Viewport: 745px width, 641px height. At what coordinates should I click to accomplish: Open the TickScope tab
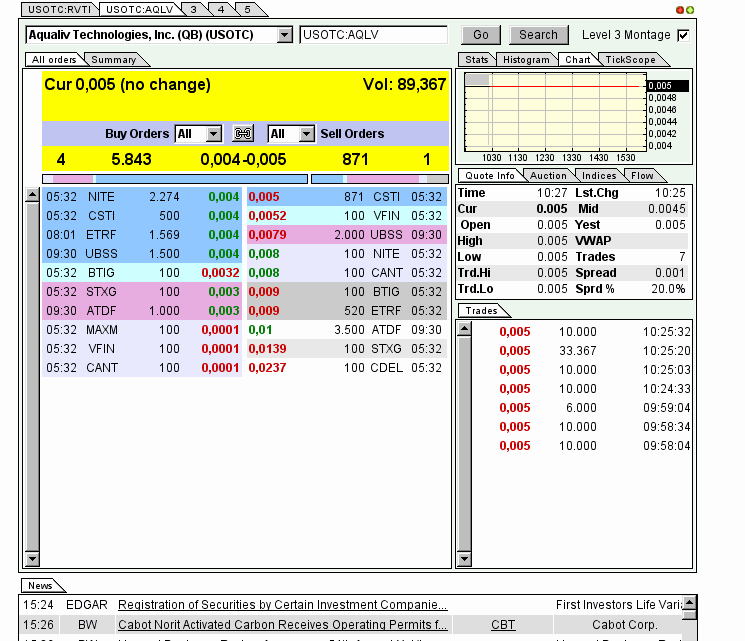pyautogui.click(x=630, y=60)
